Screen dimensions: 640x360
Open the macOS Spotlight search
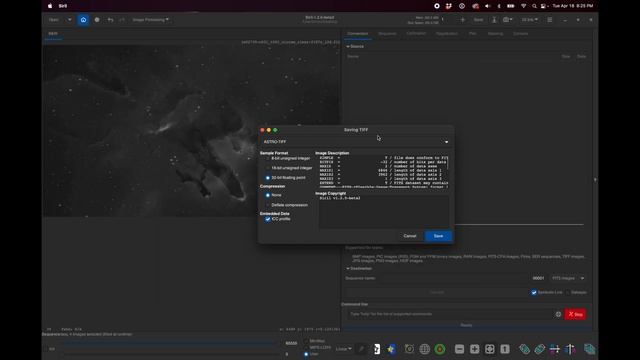click(x=534, y=6)
